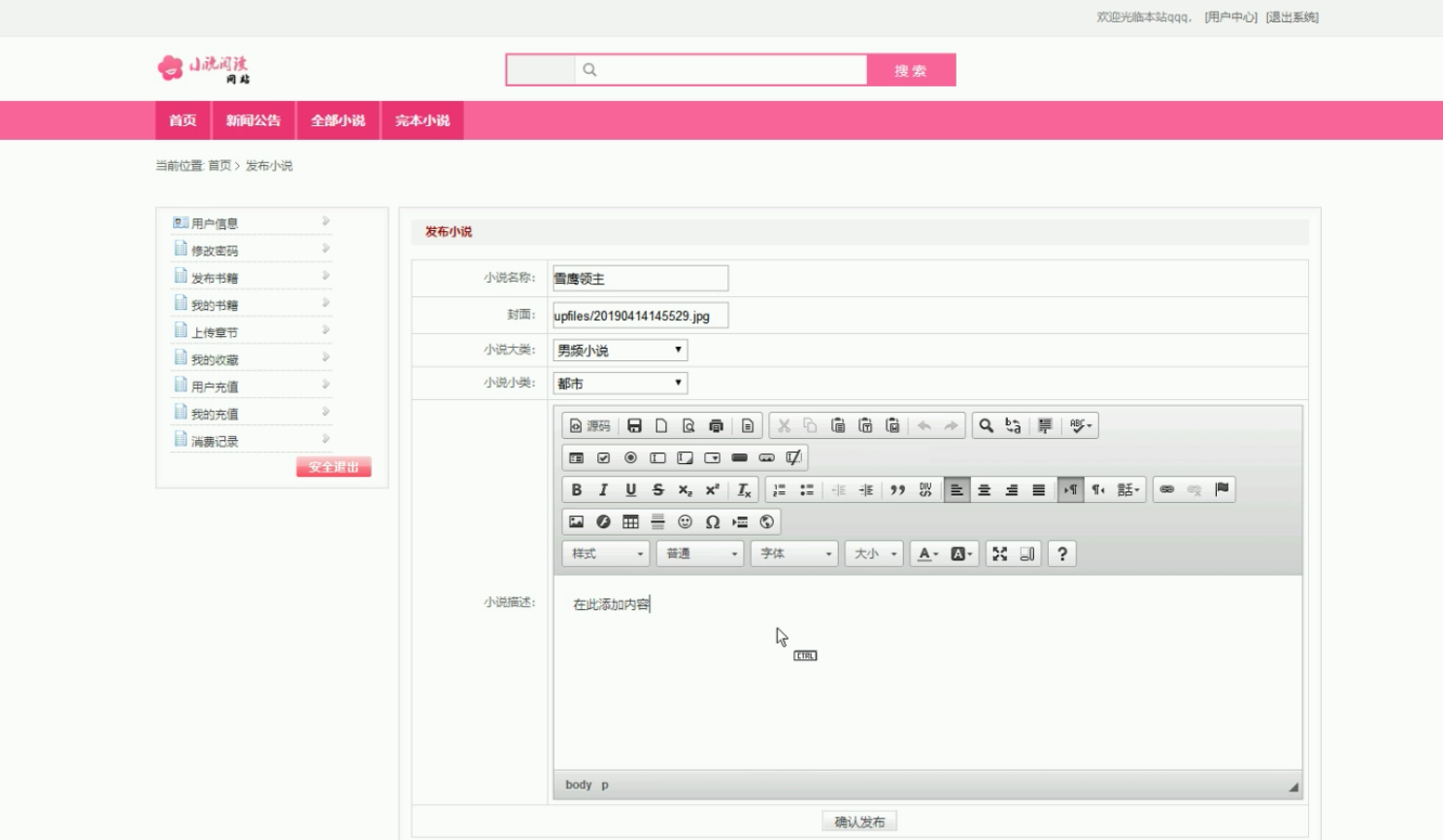Toggle italic formatting

[603, 489]
